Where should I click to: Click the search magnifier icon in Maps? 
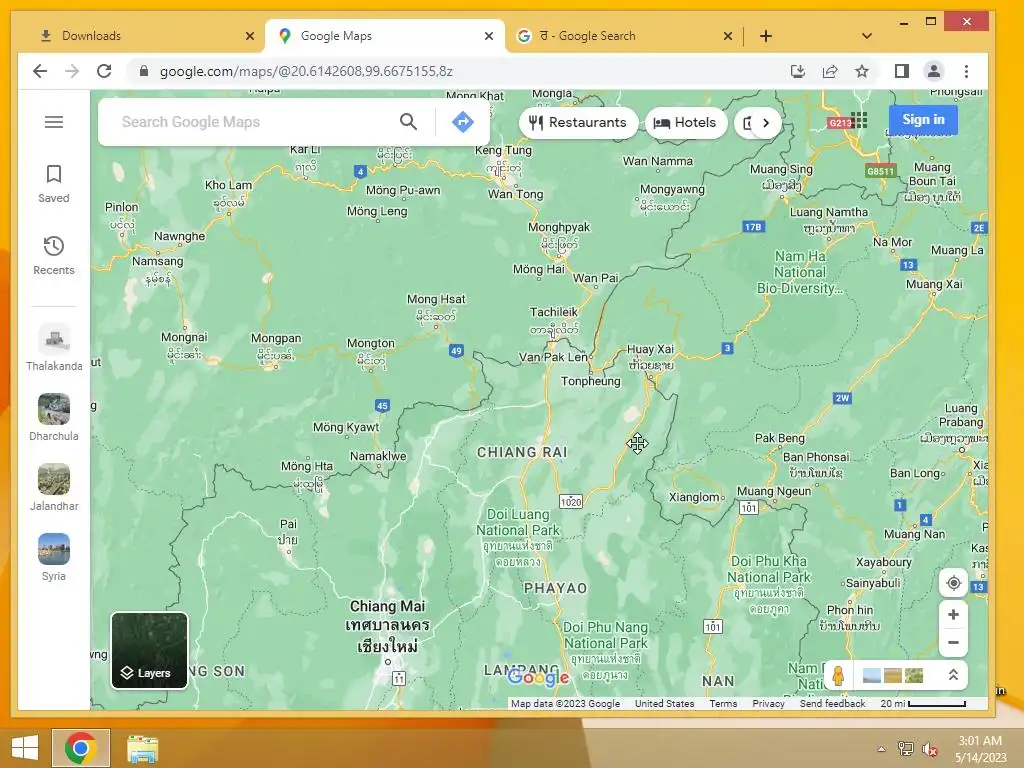coord(408,121)
